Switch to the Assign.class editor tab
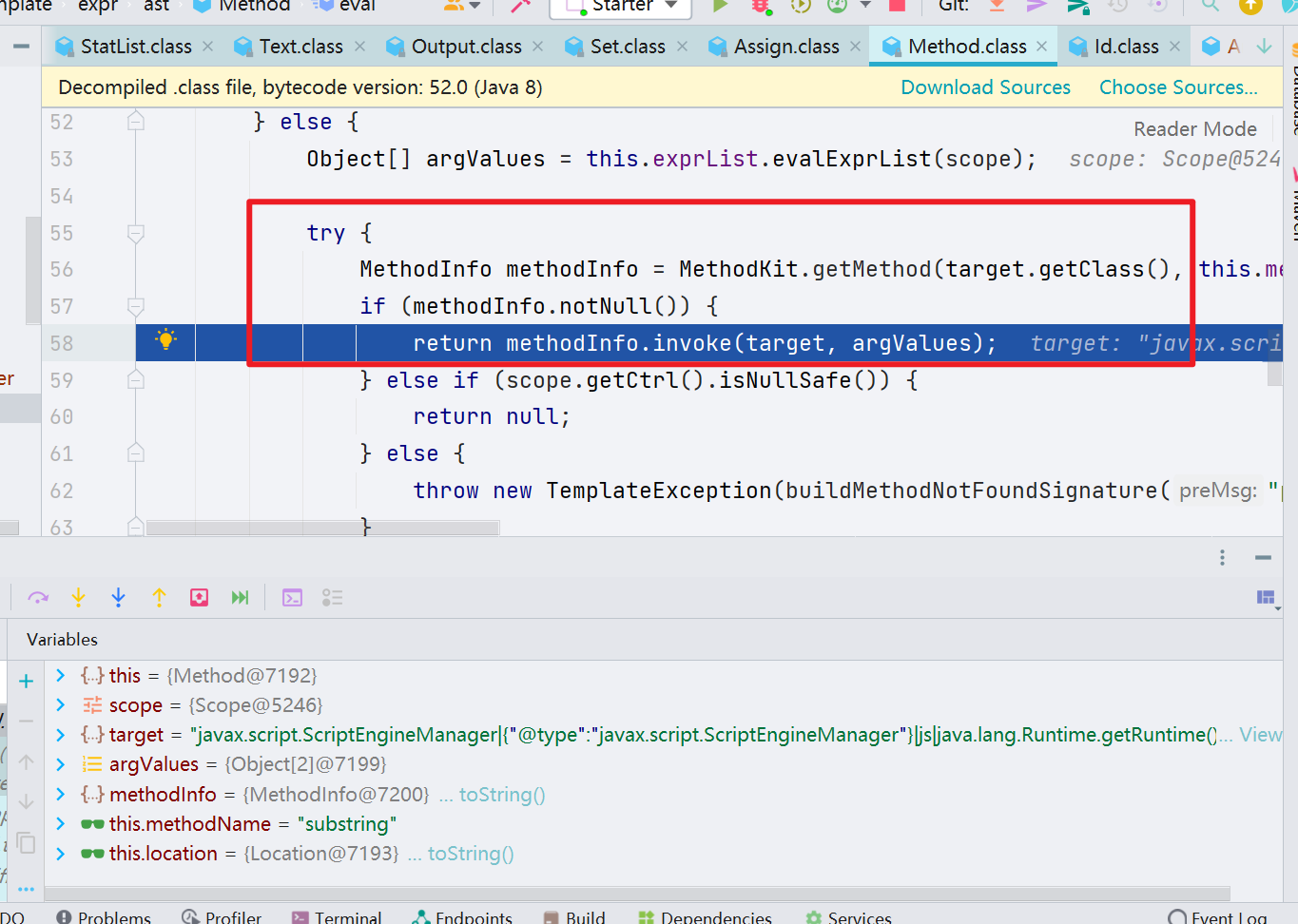The height and width of the screenshot is (924, 1298). [x=785, y=47]
